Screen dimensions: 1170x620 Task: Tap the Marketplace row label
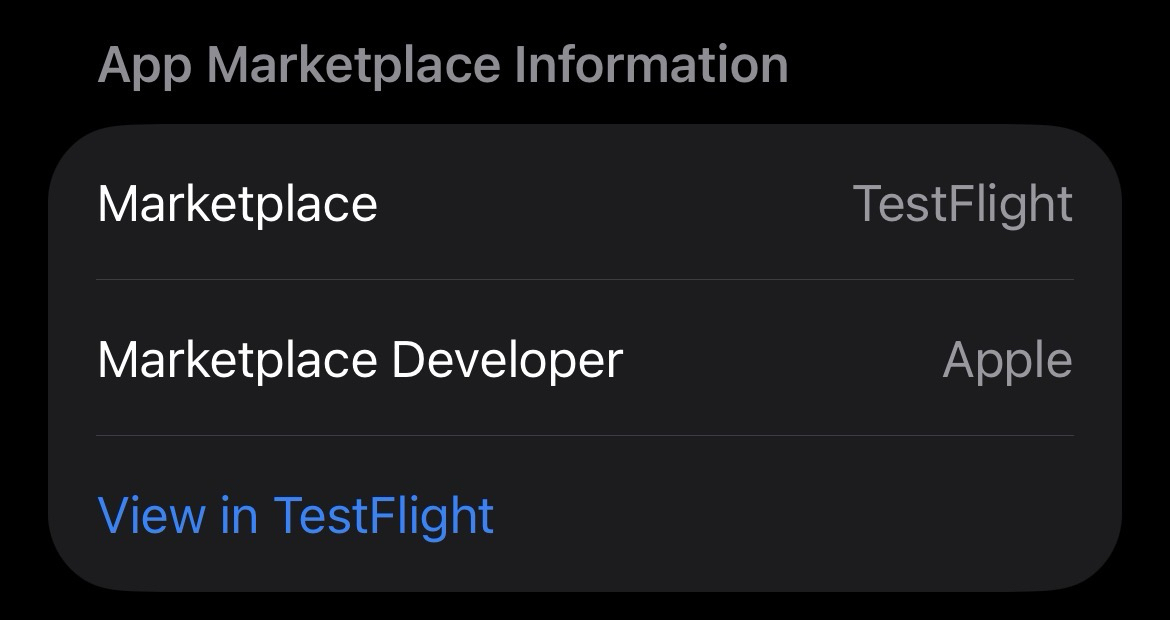click(237, 204)
